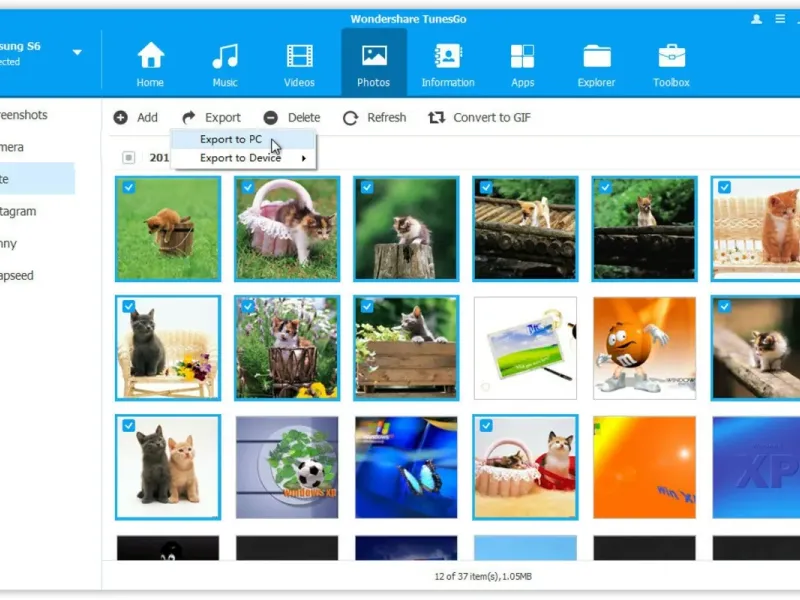
Task: Uncheck the kitten on wooden ledge photo
Action: click(x=724, y=306)
